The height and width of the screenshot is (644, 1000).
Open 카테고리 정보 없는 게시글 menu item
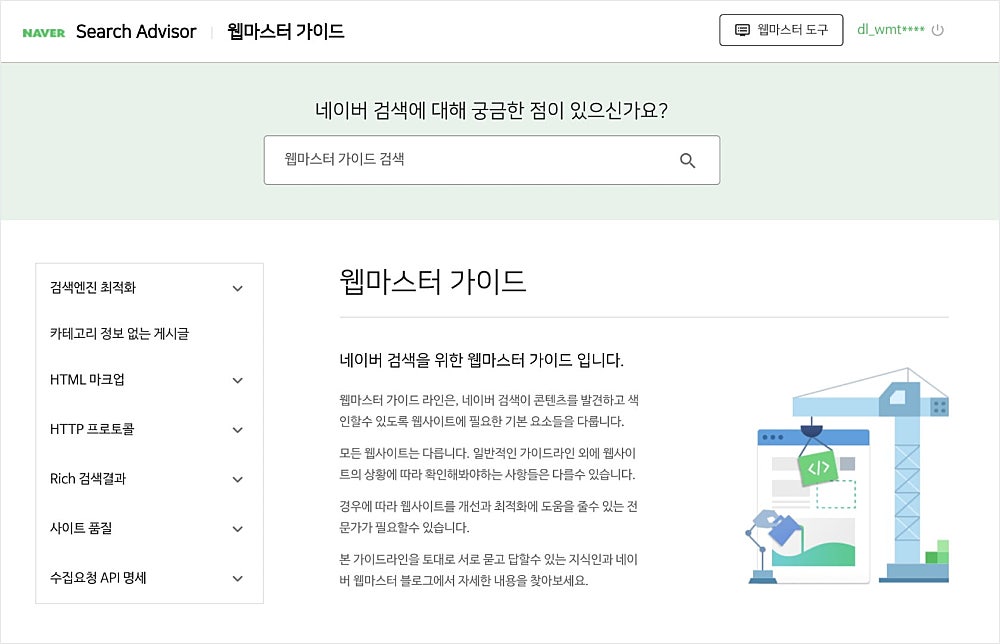click(119, 333)
